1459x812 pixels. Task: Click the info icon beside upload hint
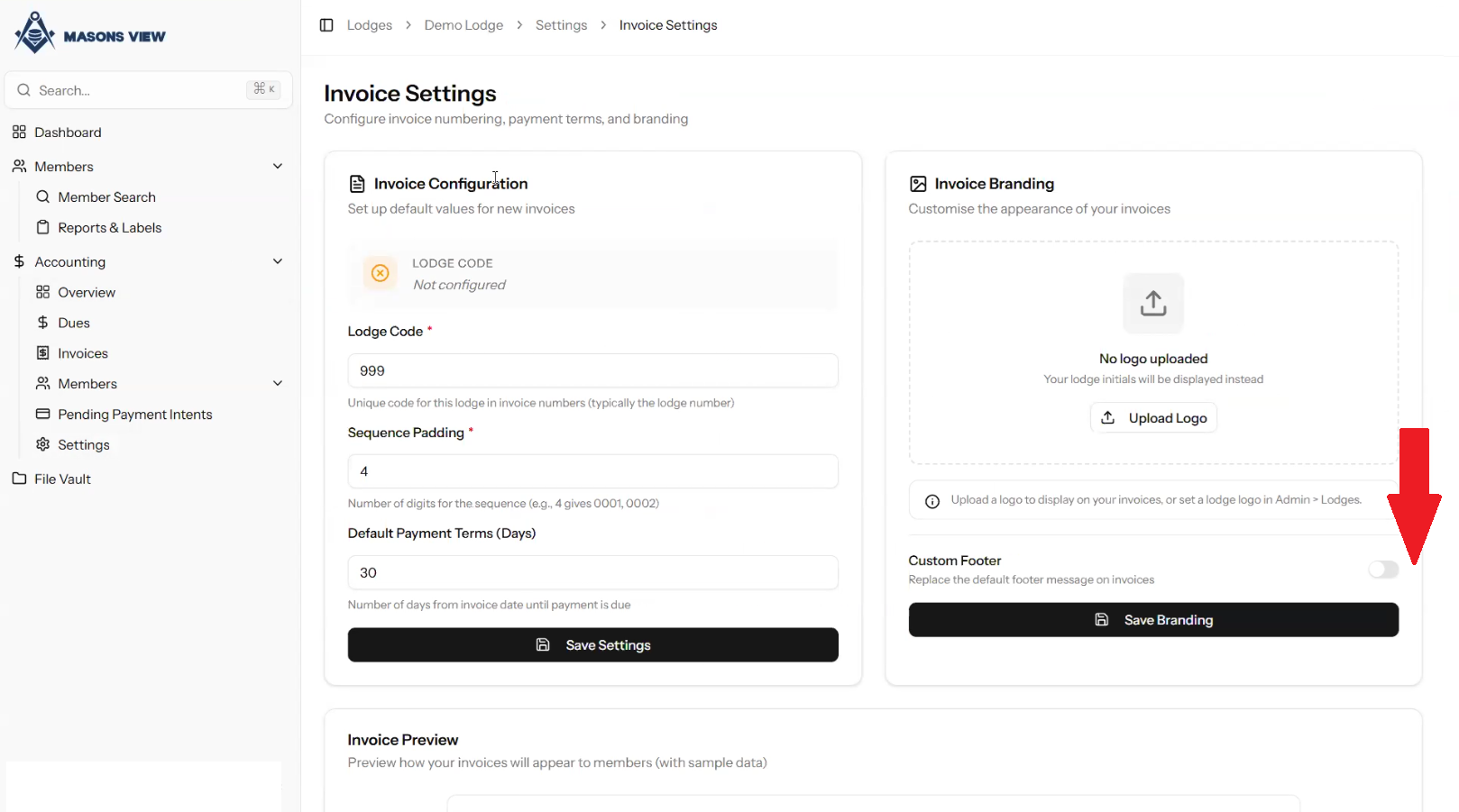(932, 501)
